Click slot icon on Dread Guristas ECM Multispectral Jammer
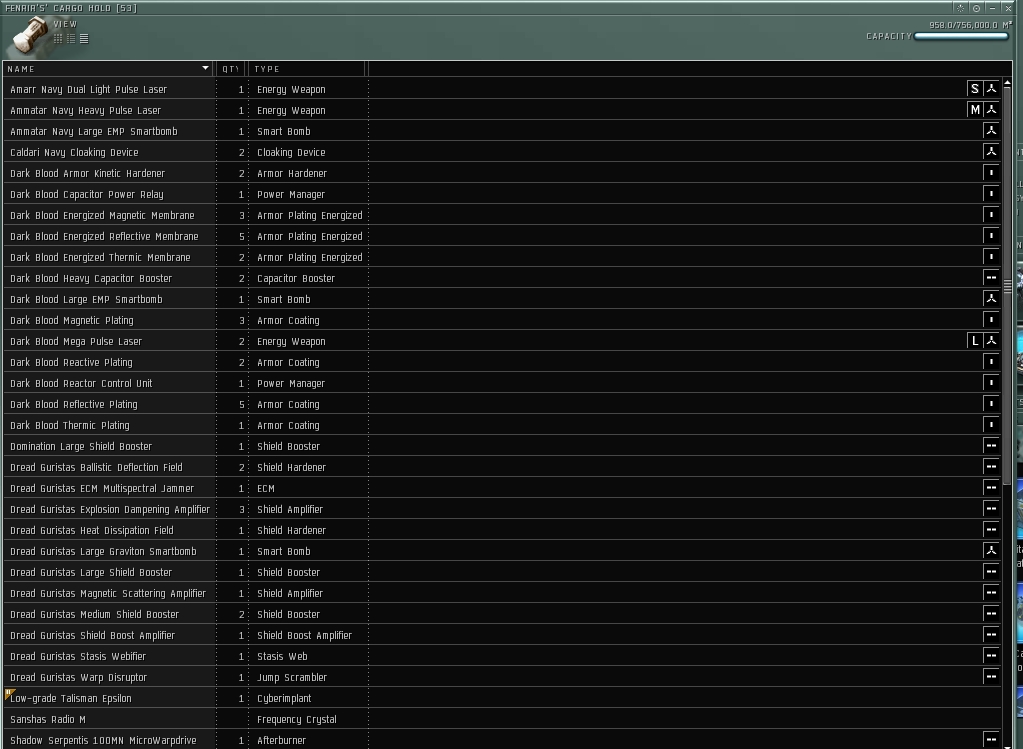 pos(991,487)
